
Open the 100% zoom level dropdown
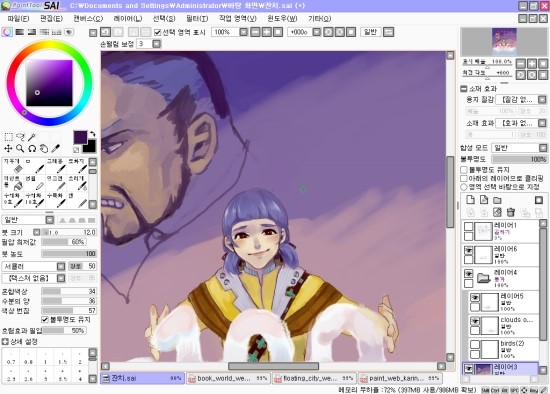(x=243, y=32)
